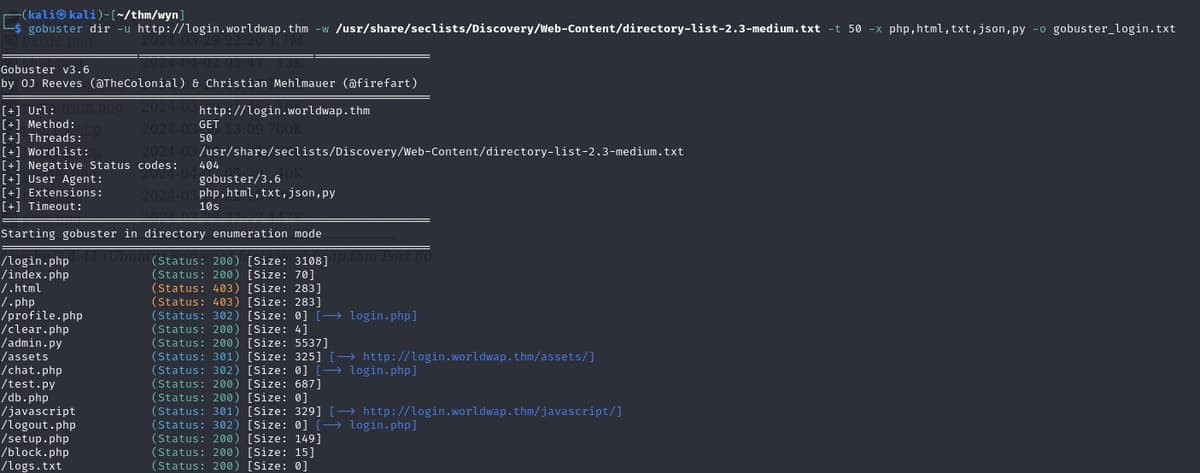This screenshot has height=473, width=1200.
Task: Open the assets redirect URL link
Action: tap(479, 357)
